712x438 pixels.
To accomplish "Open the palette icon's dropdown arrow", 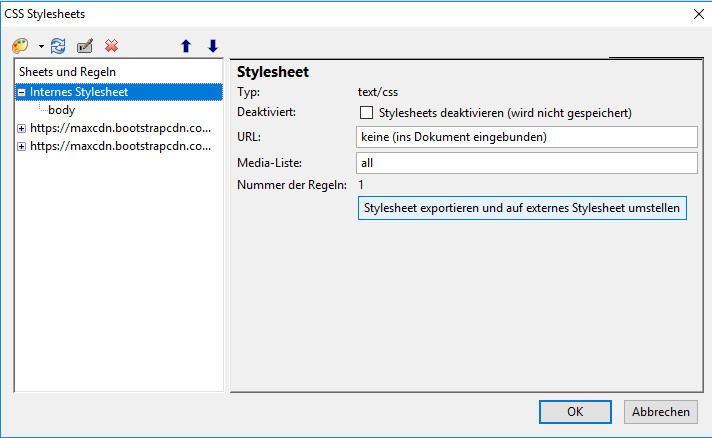I will coord(40,47).
